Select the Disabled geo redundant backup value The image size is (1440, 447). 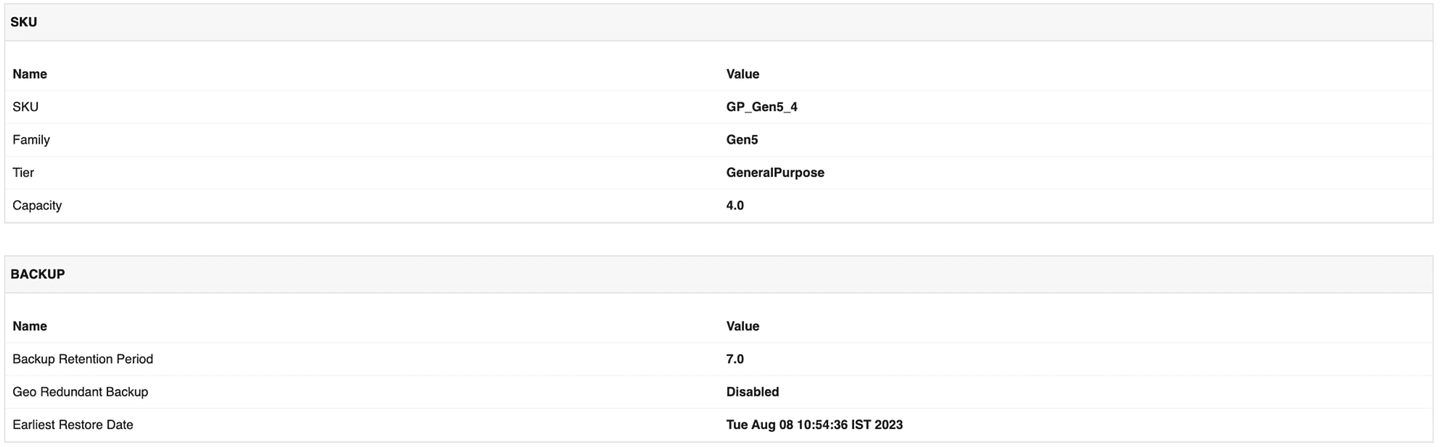coord(752,392)
